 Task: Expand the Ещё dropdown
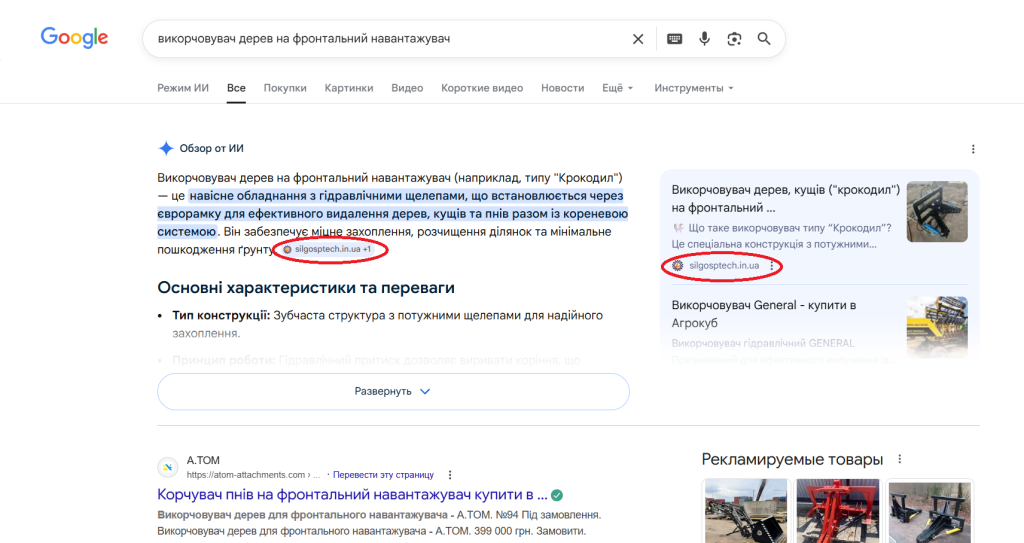click(618, 88)
